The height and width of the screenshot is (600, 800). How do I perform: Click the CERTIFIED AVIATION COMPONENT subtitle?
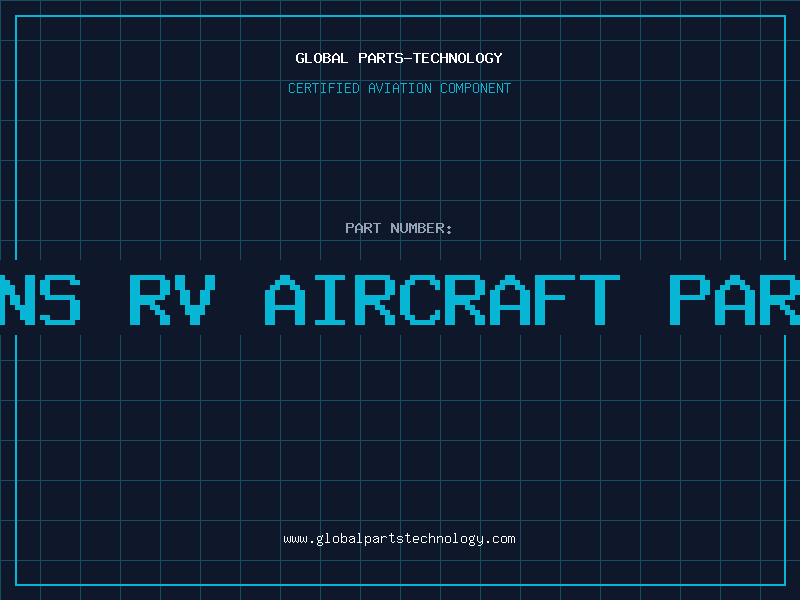[399, 88]
